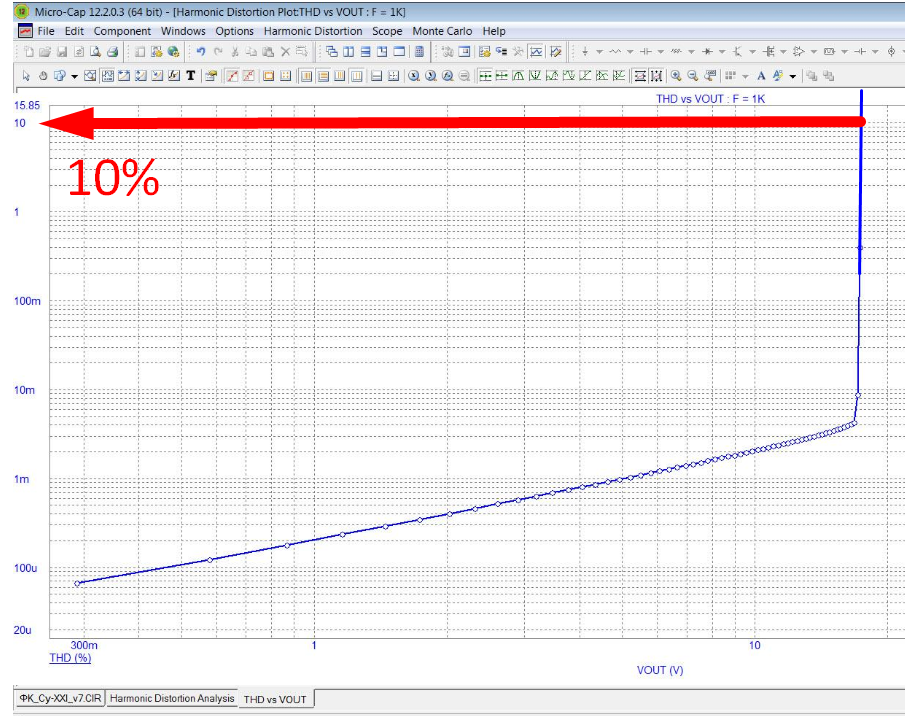
Task: Click the font A icon
Action: (761, 76)
